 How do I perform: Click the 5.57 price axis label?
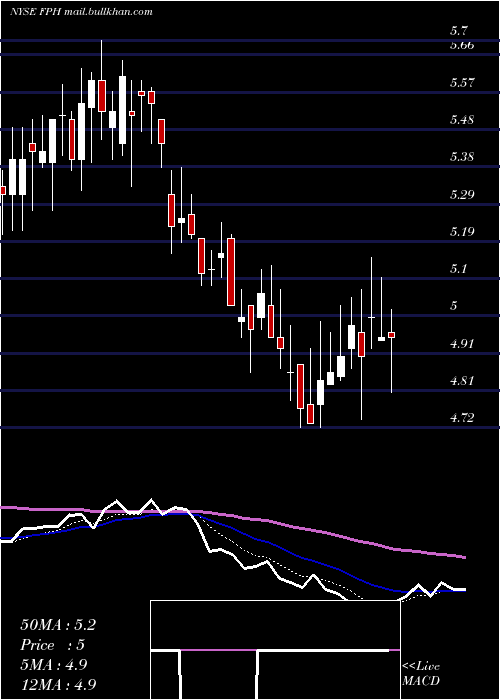click(x=462, y=83)
